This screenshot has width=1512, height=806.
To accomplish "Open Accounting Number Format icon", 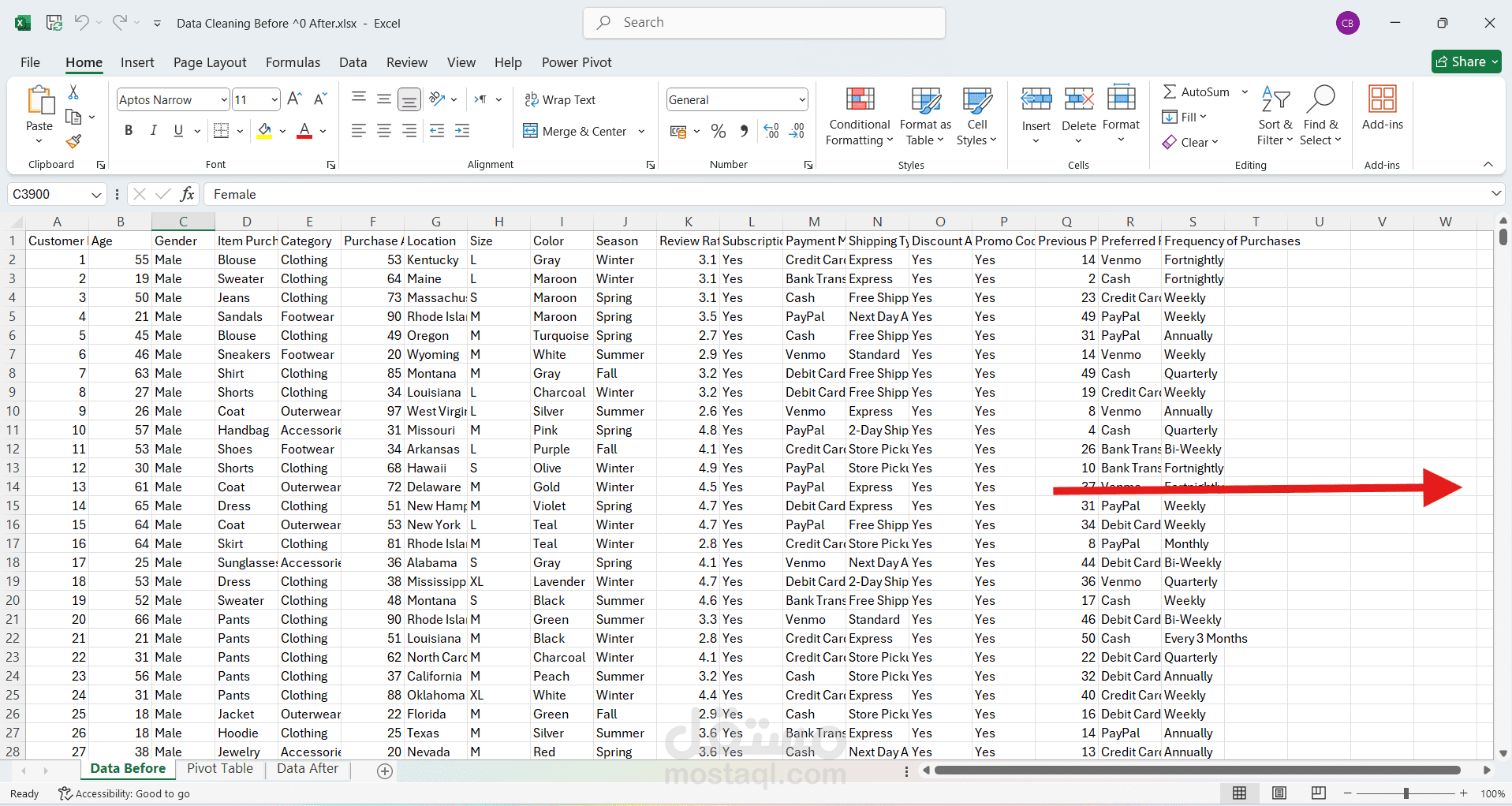I will click(678, 131).
